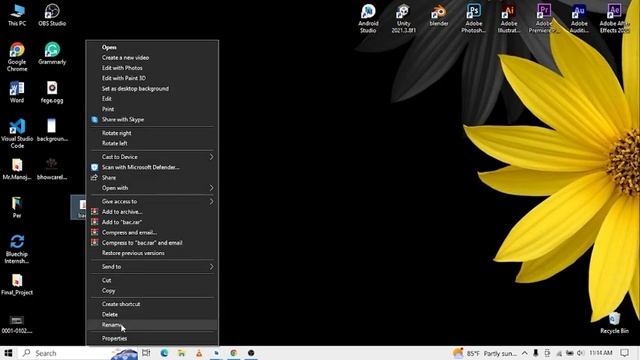Image resolution: width=640 pixels, height=360 pixels.
Task: Select the Final_Project desktop icon
Action: [17, 284]
